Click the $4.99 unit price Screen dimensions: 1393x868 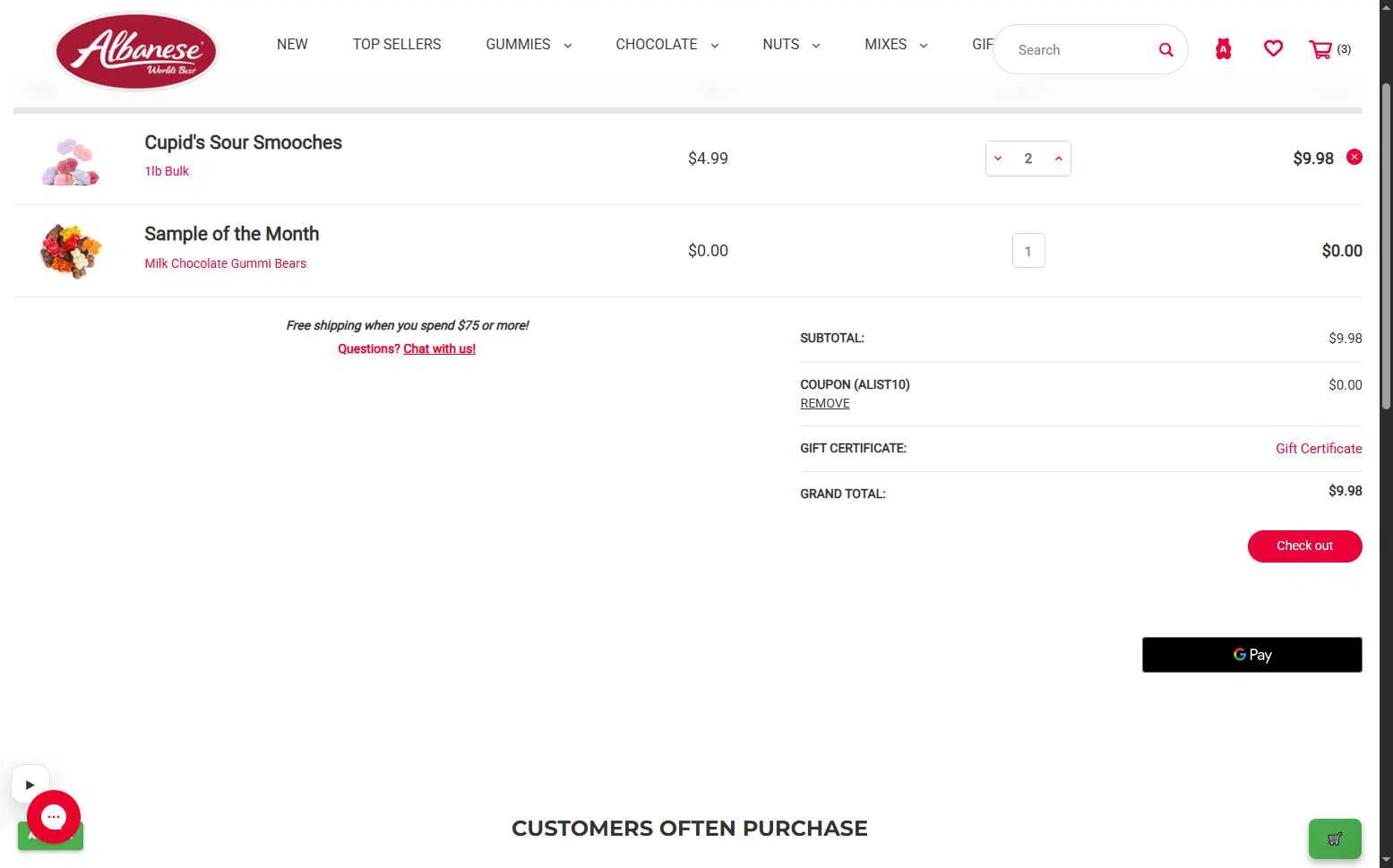[x=708, y=159]
